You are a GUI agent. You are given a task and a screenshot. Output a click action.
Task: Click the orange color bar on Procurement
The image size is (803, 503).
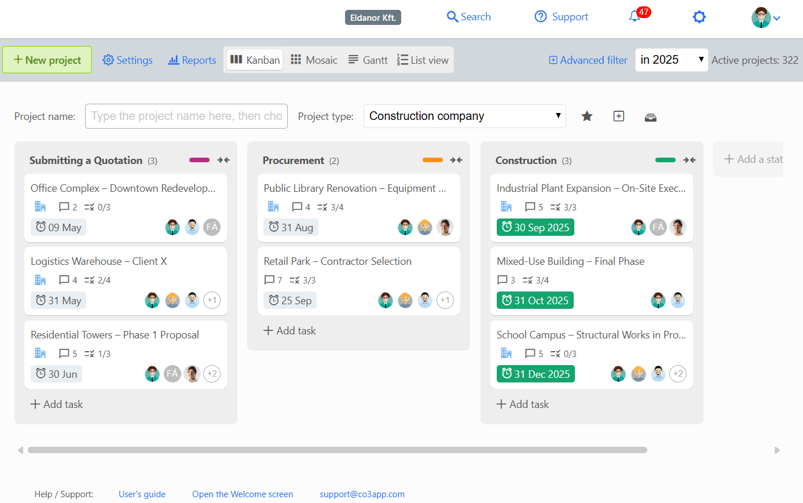(432, 160)
